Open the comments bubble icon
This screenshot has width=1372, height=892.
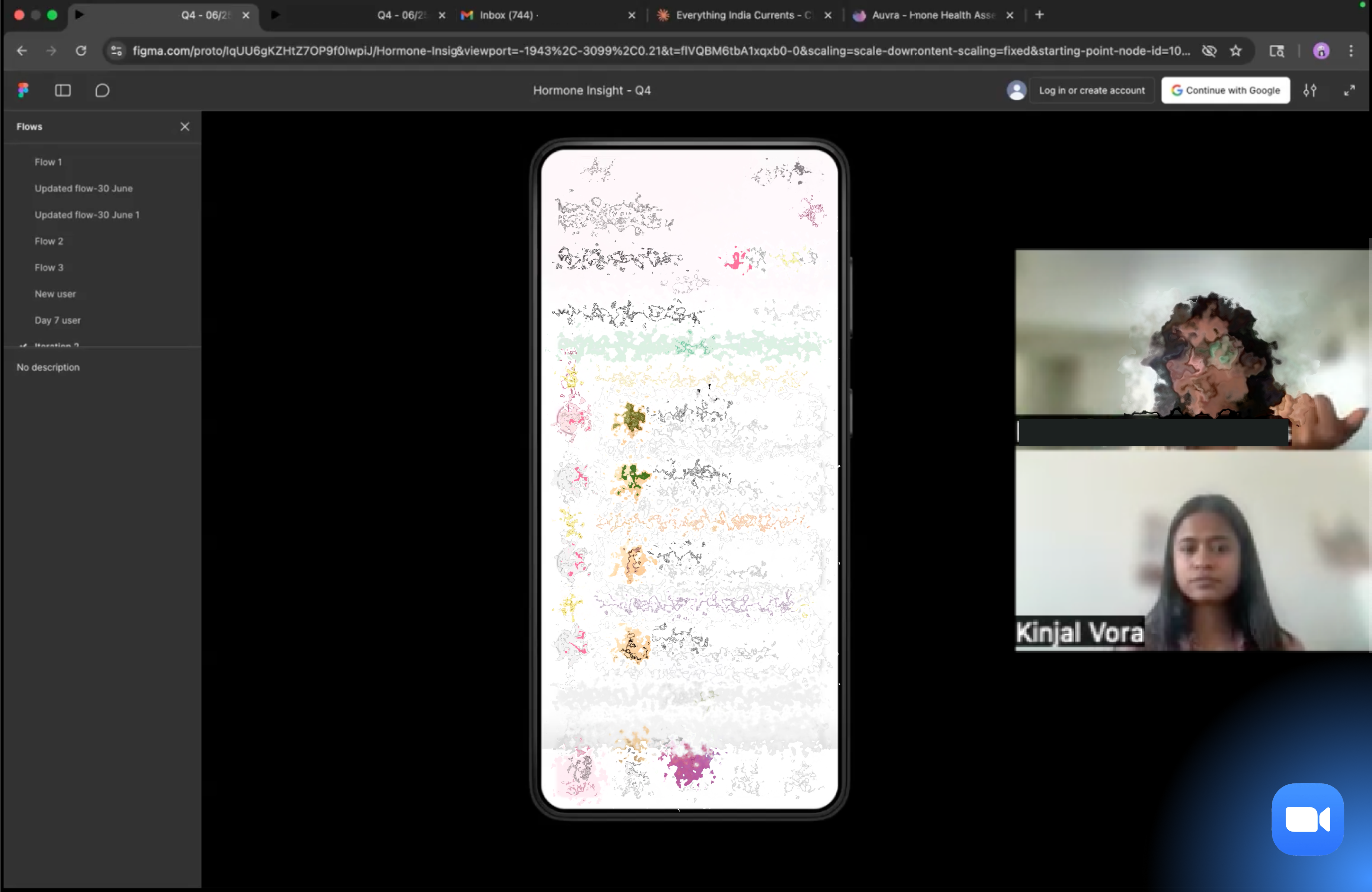102,91
